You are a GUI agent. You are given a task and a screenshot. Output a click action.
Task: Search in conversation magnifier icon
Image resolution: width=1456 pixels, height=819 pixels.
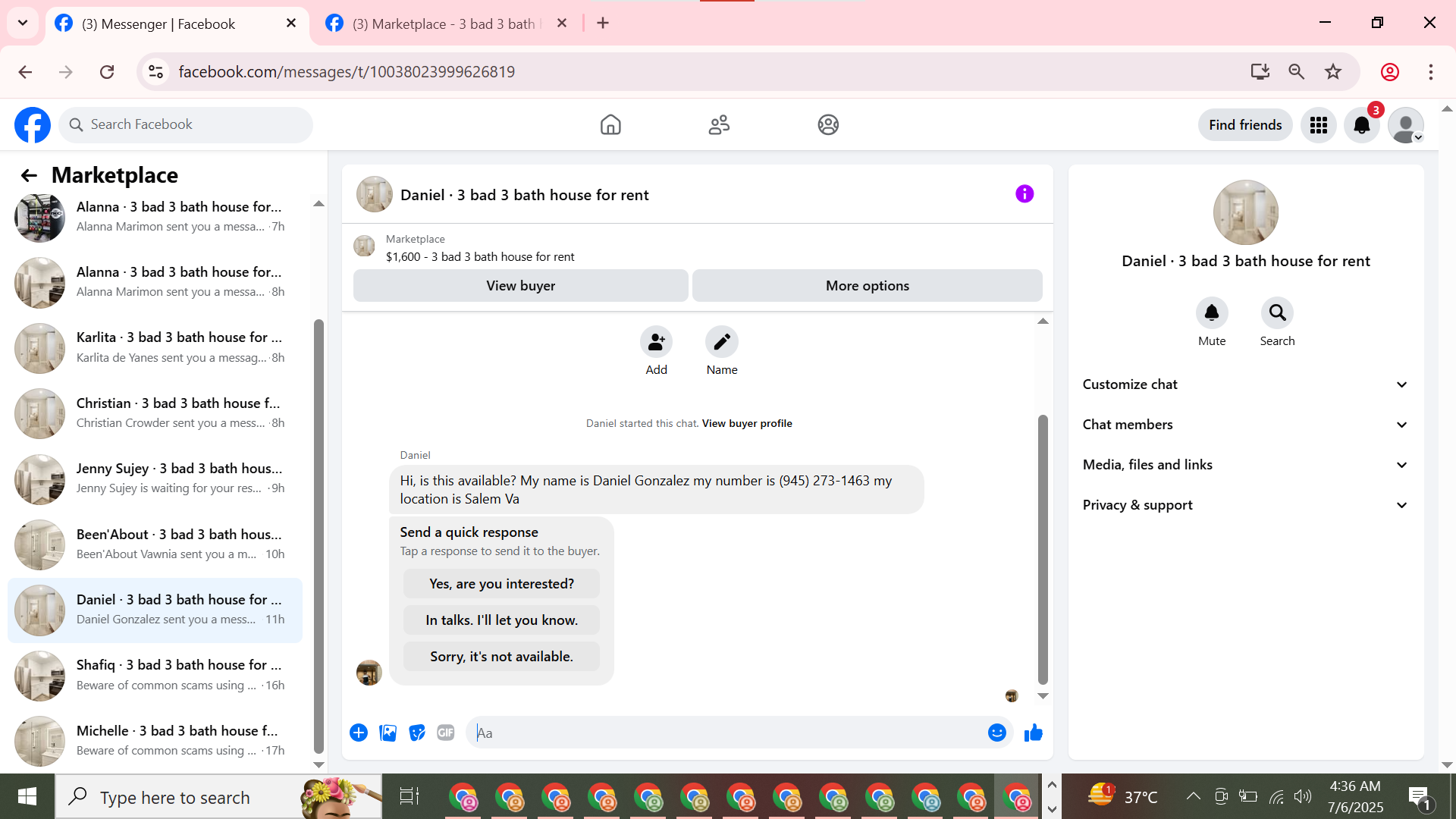click(1277, 313)
